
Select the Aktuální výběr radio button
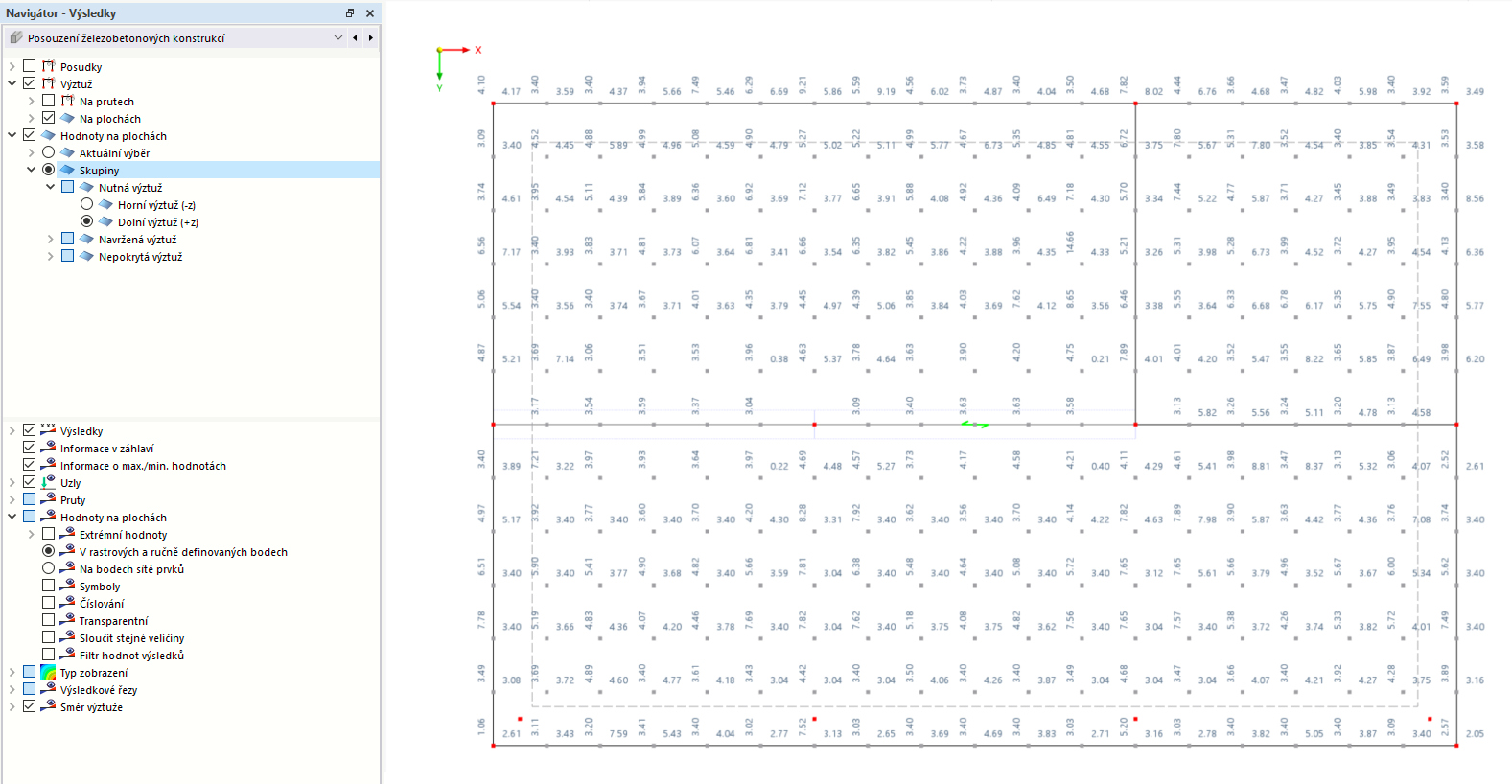click(x=48, y=152)
